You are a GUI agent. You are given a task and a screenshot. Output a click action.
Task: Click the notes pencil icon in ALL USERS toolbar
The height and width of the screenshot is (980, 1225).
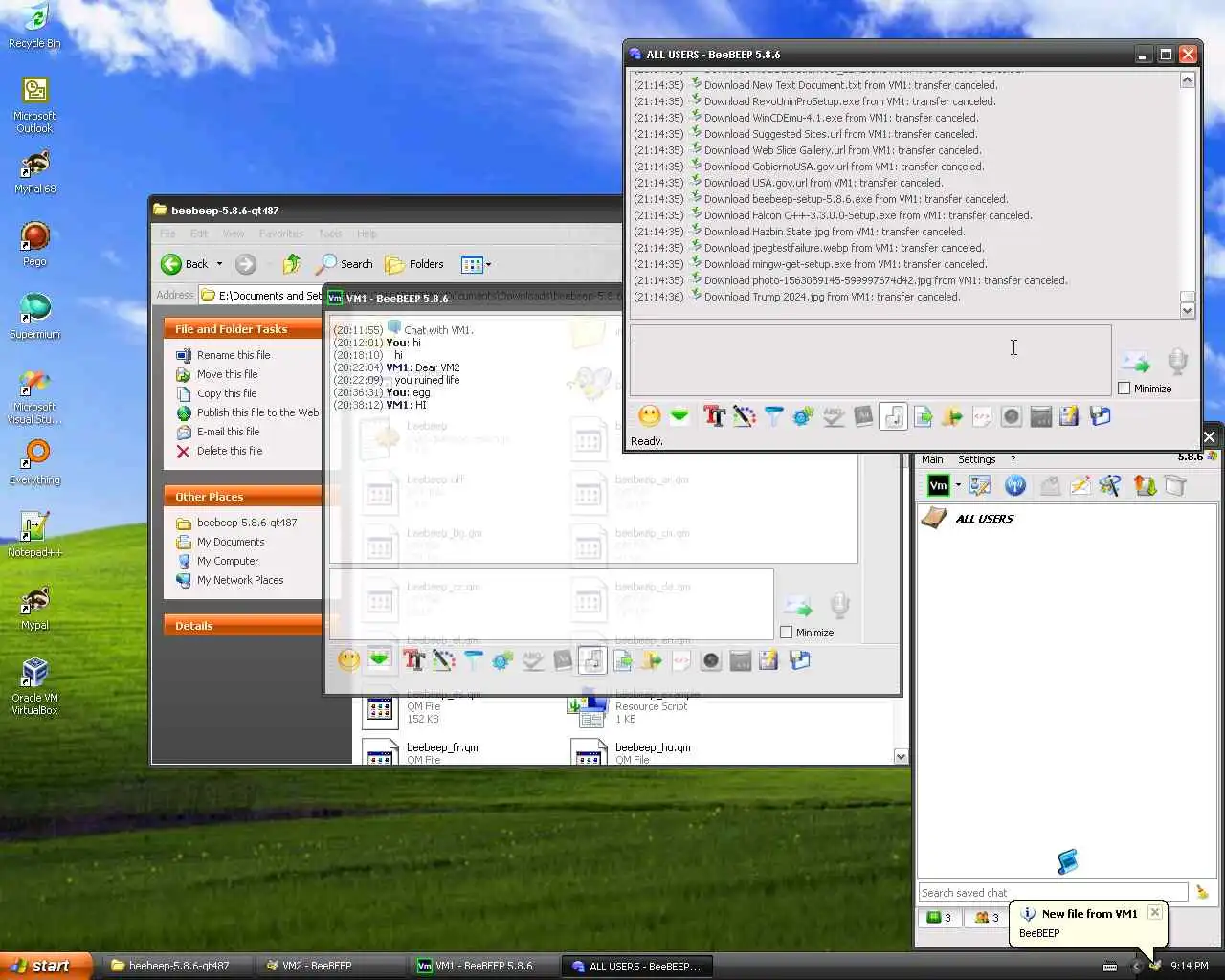pyautogui.click(x=1070, y=416)
